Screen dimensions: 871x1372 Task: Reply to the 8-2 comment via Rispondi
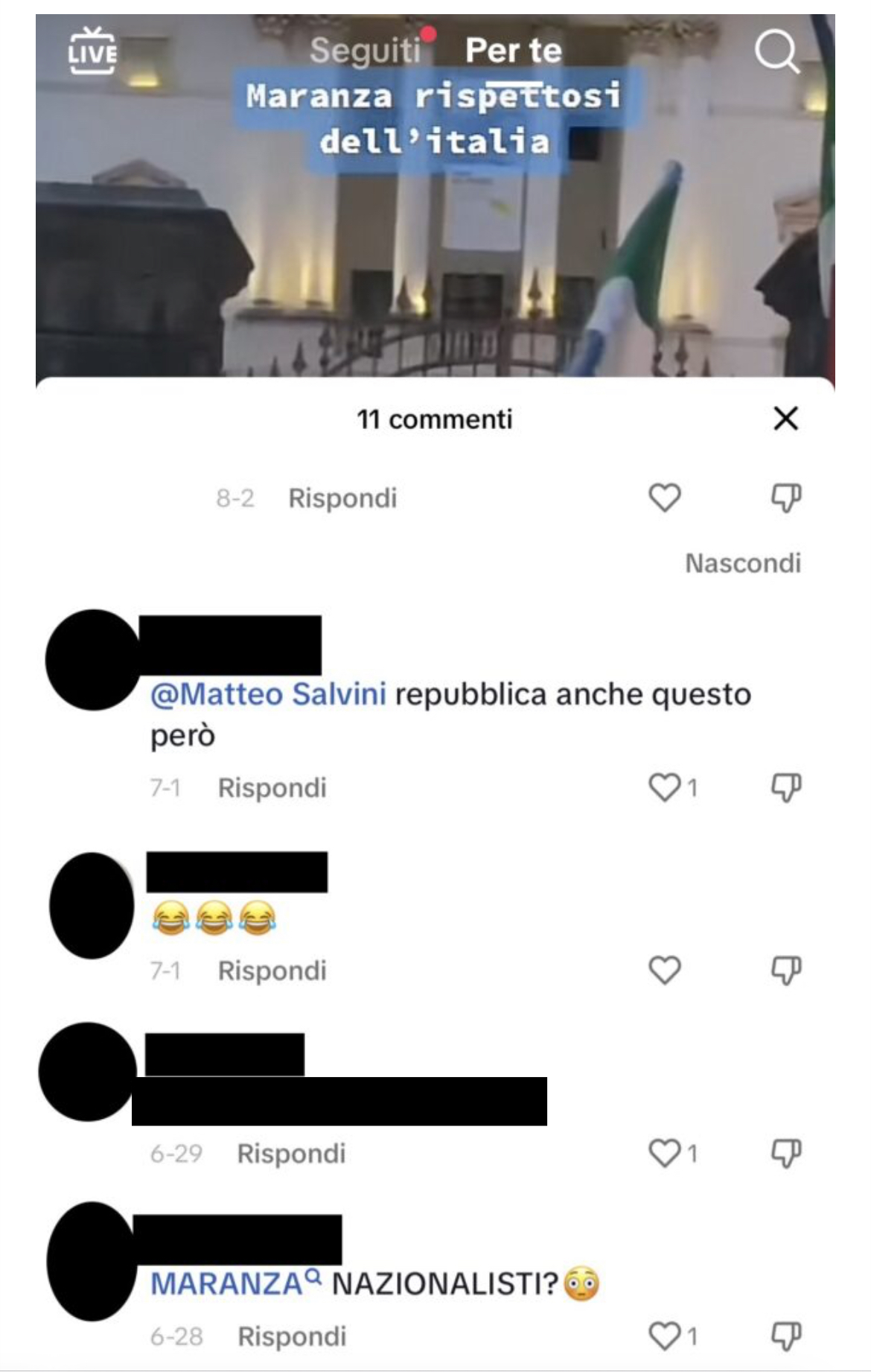tap(342, 498)
